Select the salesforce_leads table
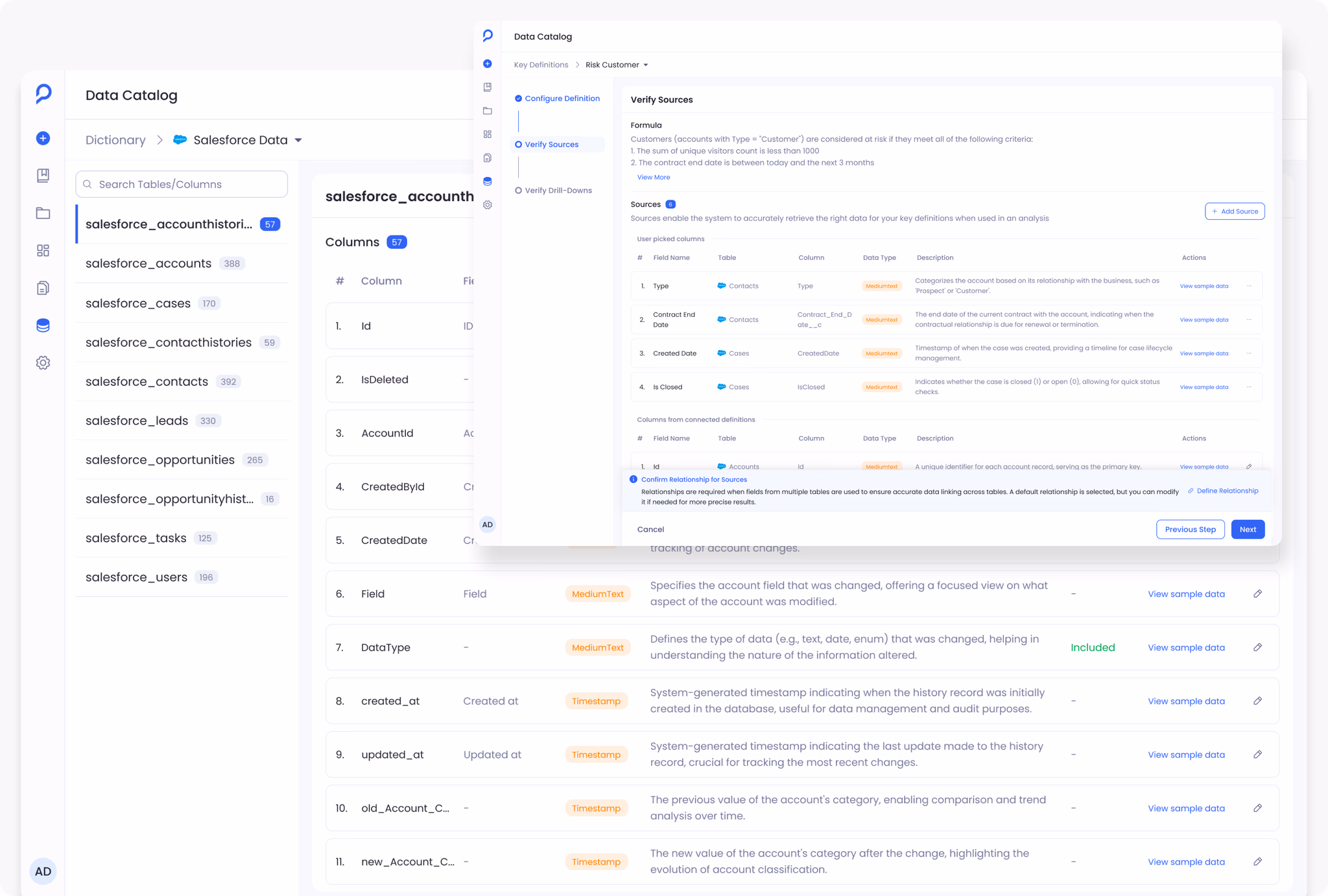The image size is (1328, 896). pyautogui.click(x=182, y=421)
